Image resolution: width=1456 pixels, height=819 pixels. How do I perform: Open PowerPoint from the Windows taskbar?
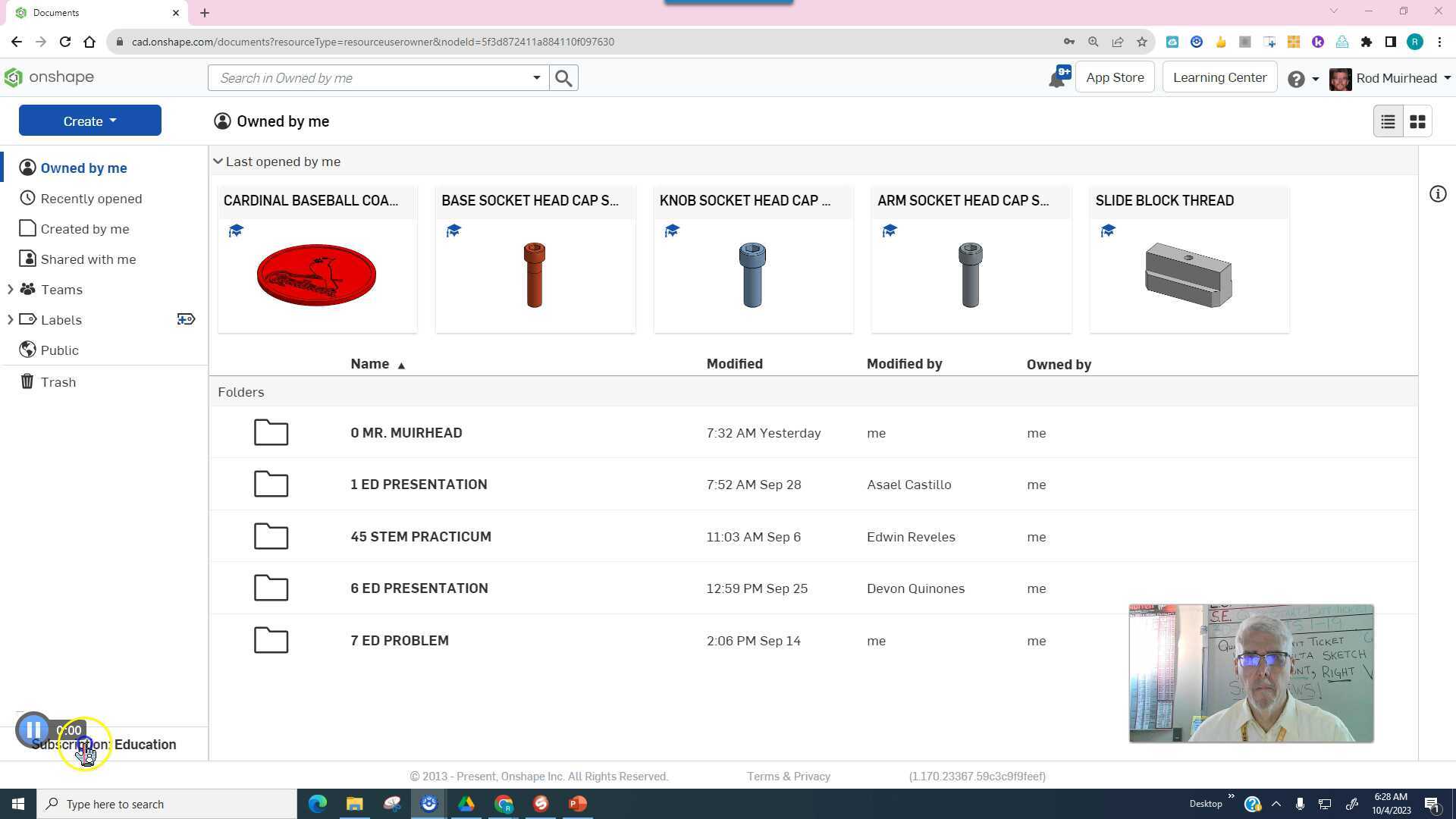(578, 804)
